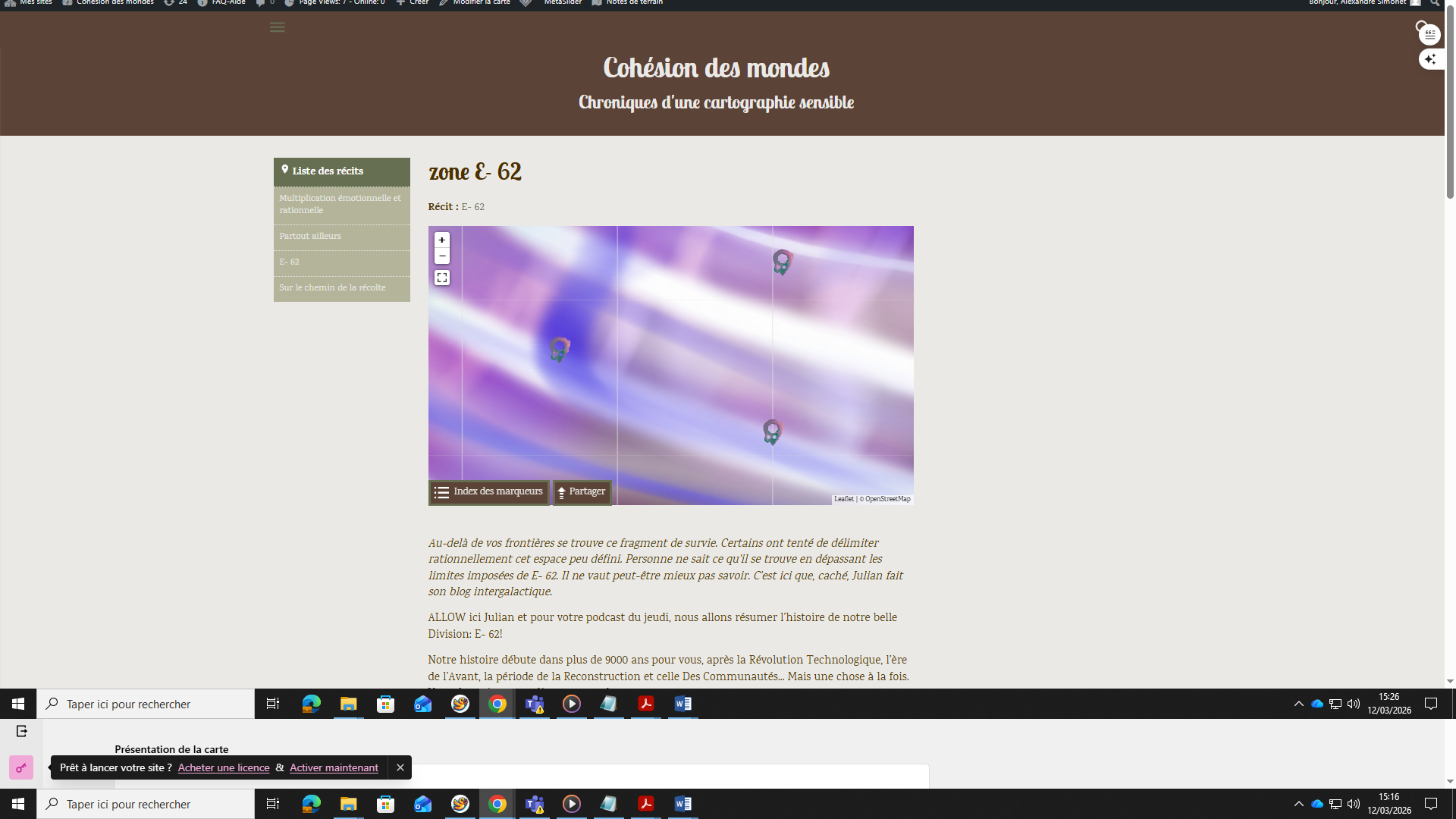The image size is (1456, 819).
Task: Open Multiplication émotionnelle et rationnelle story
Action: 340,204
